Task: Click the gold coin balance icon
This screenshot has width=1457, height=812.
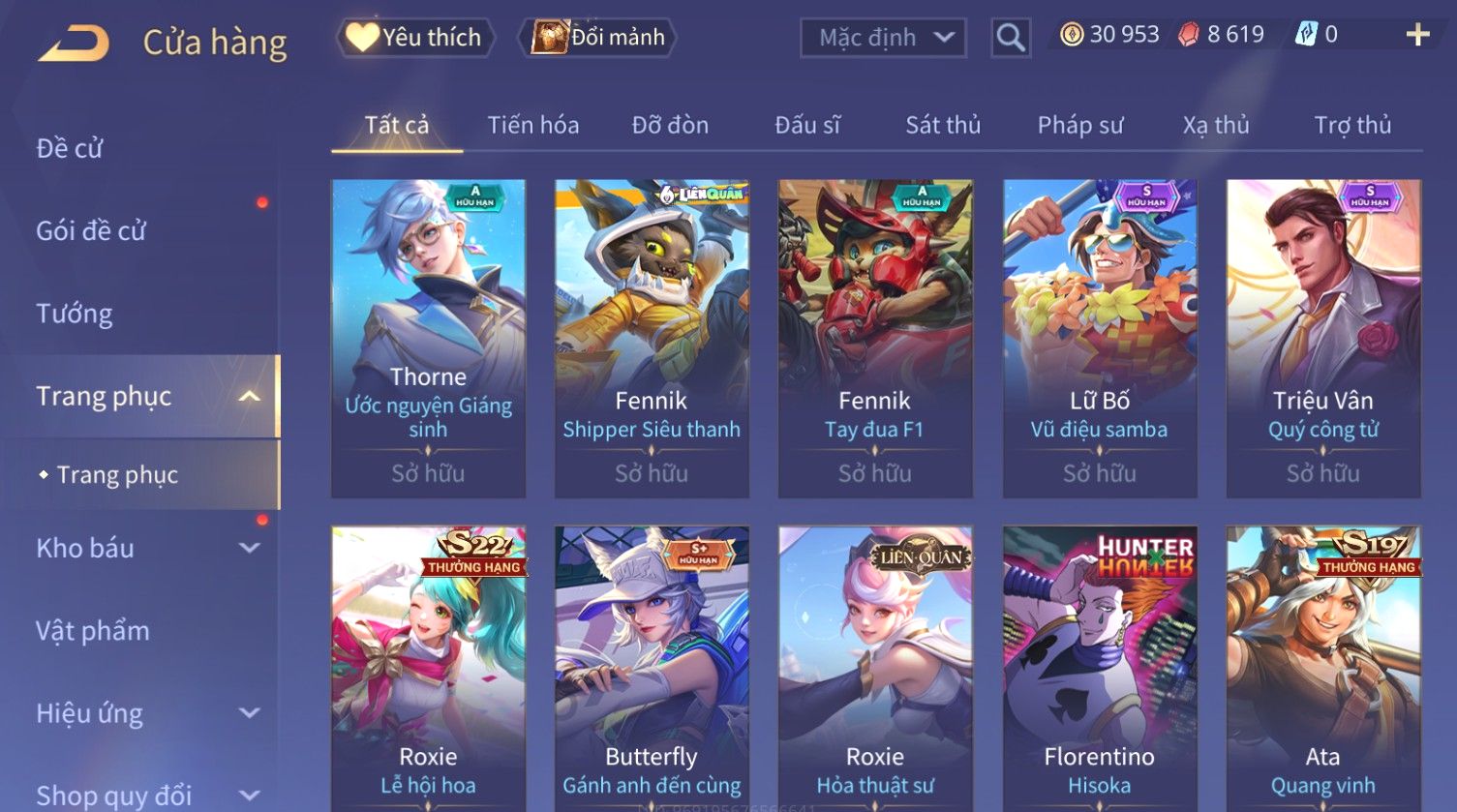Action: point(1071,35)
